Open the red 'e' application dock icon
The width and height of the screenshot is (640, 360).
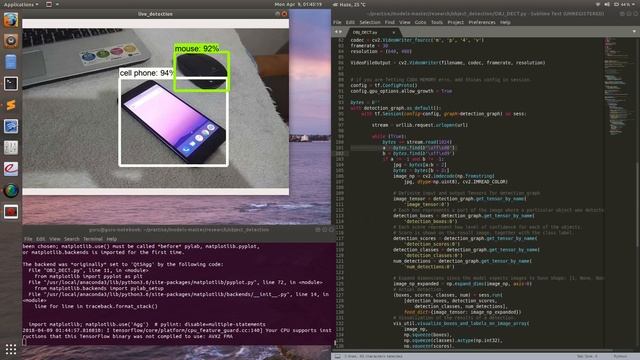[11, 169]
